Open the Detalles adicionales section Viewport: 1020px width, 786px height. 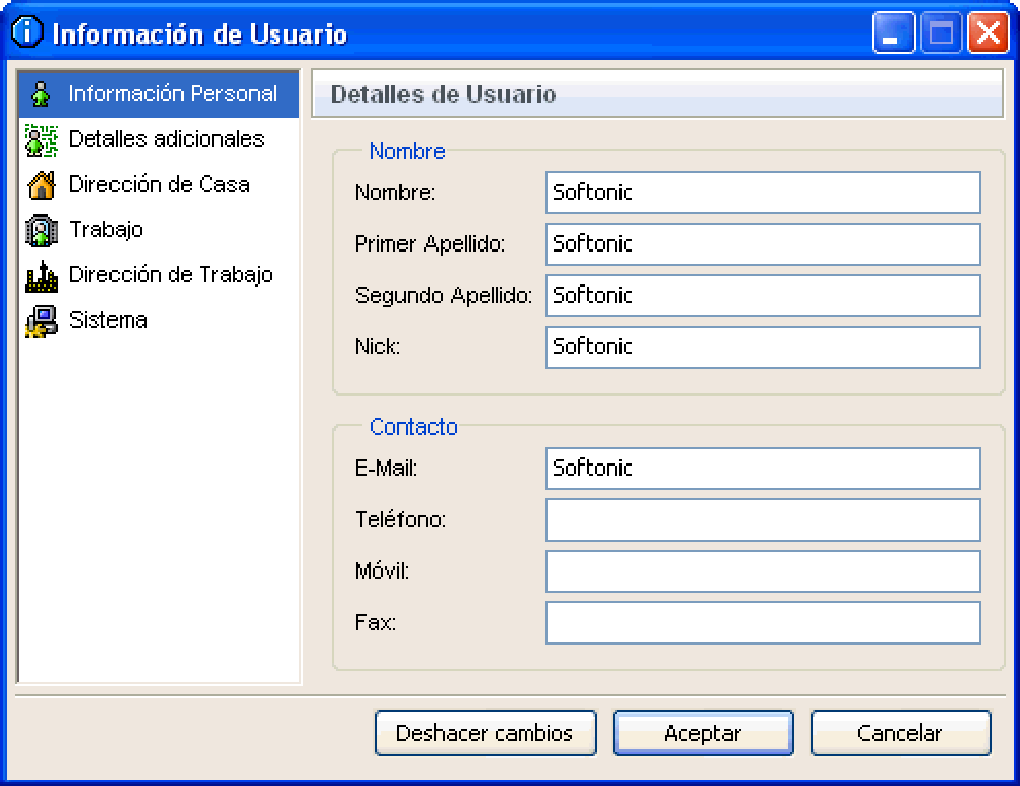(x=159, y=139)
